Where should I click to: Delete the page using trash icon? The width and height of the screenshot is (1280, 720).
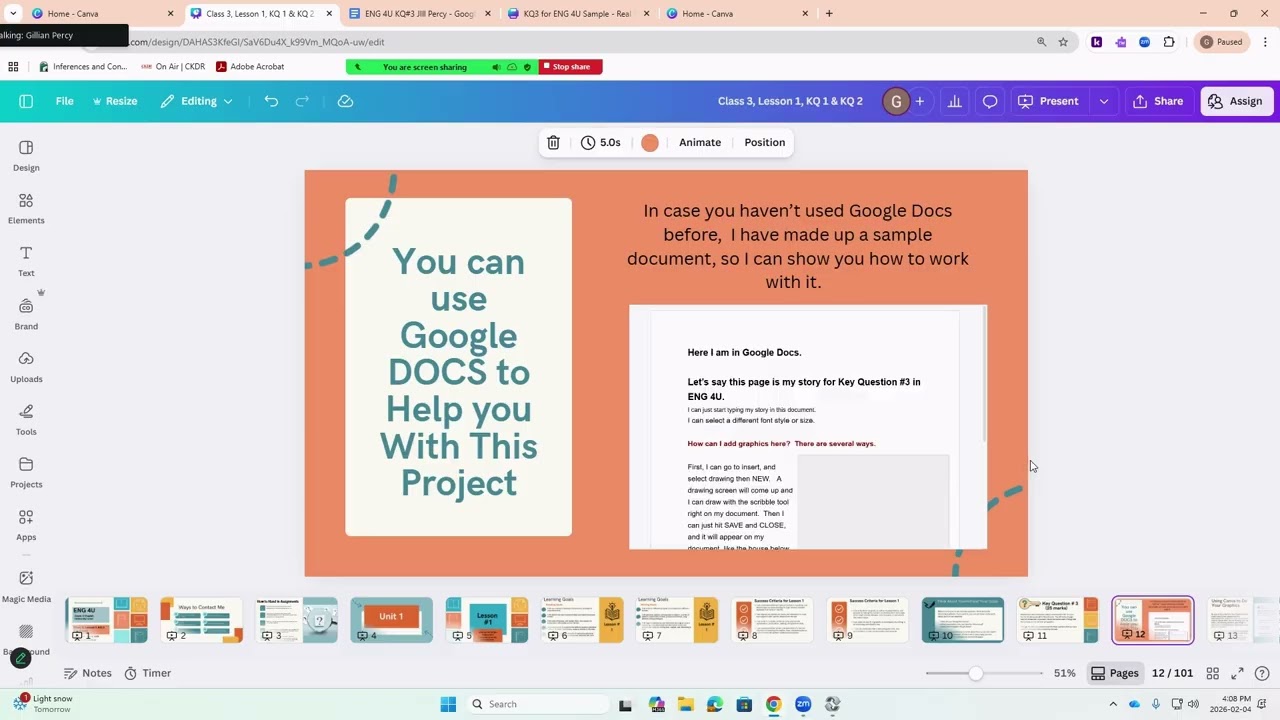[x=553, y=142]
